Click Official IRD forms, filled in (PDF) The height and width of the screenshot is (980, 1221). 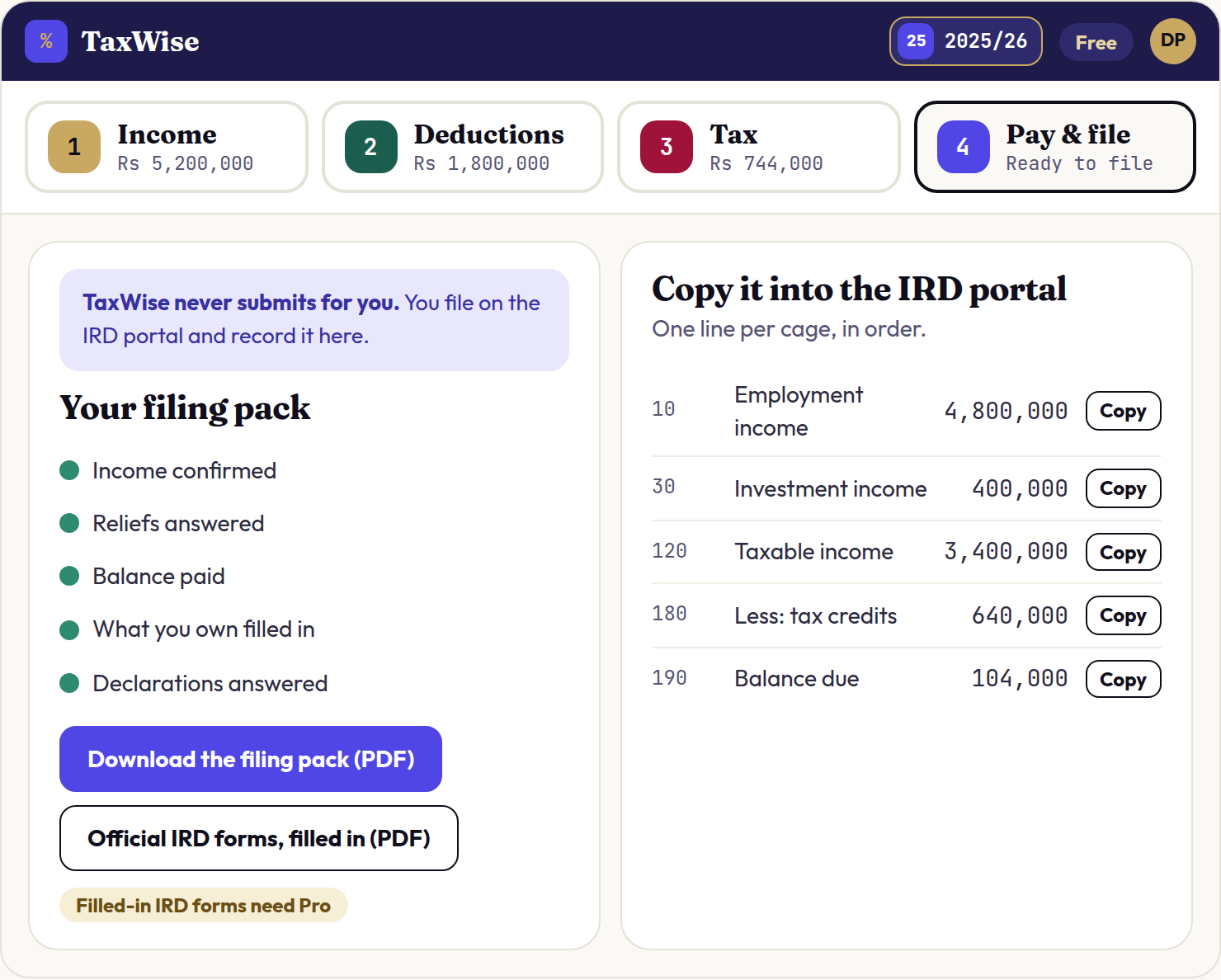[x=259, y=838]
